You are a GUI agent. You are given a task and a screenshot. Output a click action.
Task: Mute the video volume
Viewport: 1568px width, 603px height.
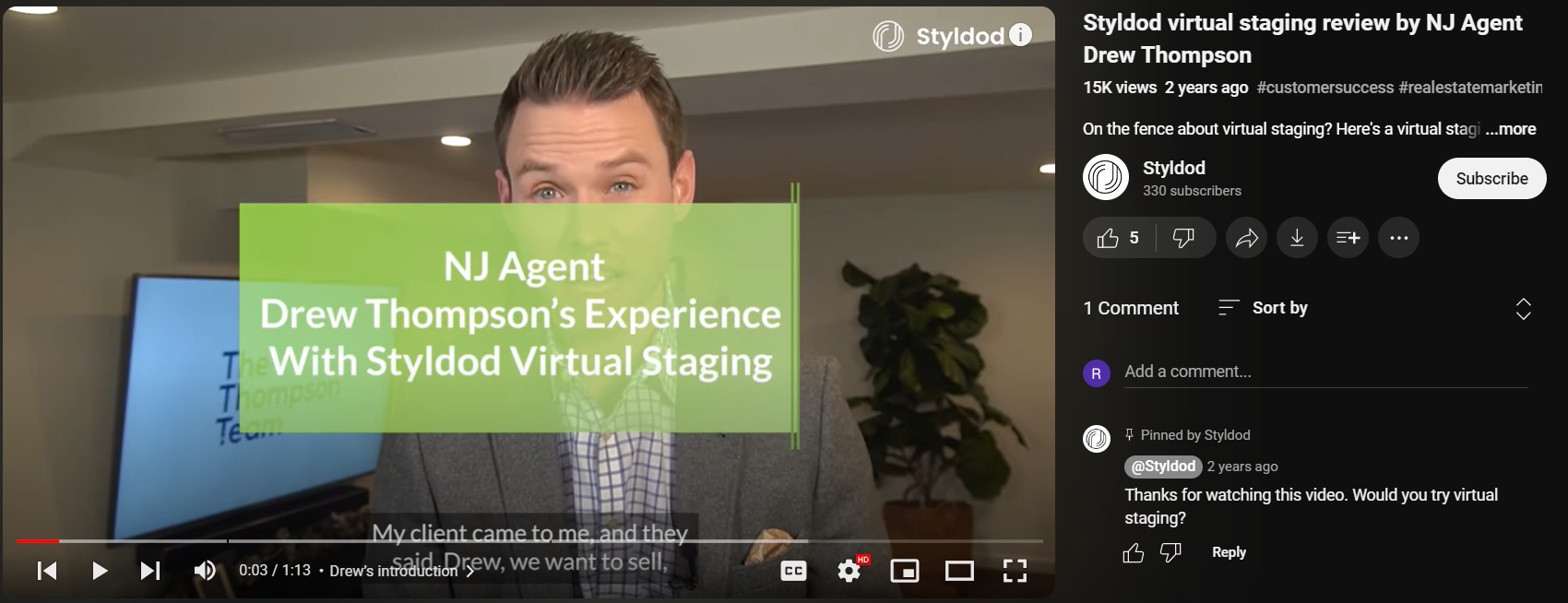point(205,571)
